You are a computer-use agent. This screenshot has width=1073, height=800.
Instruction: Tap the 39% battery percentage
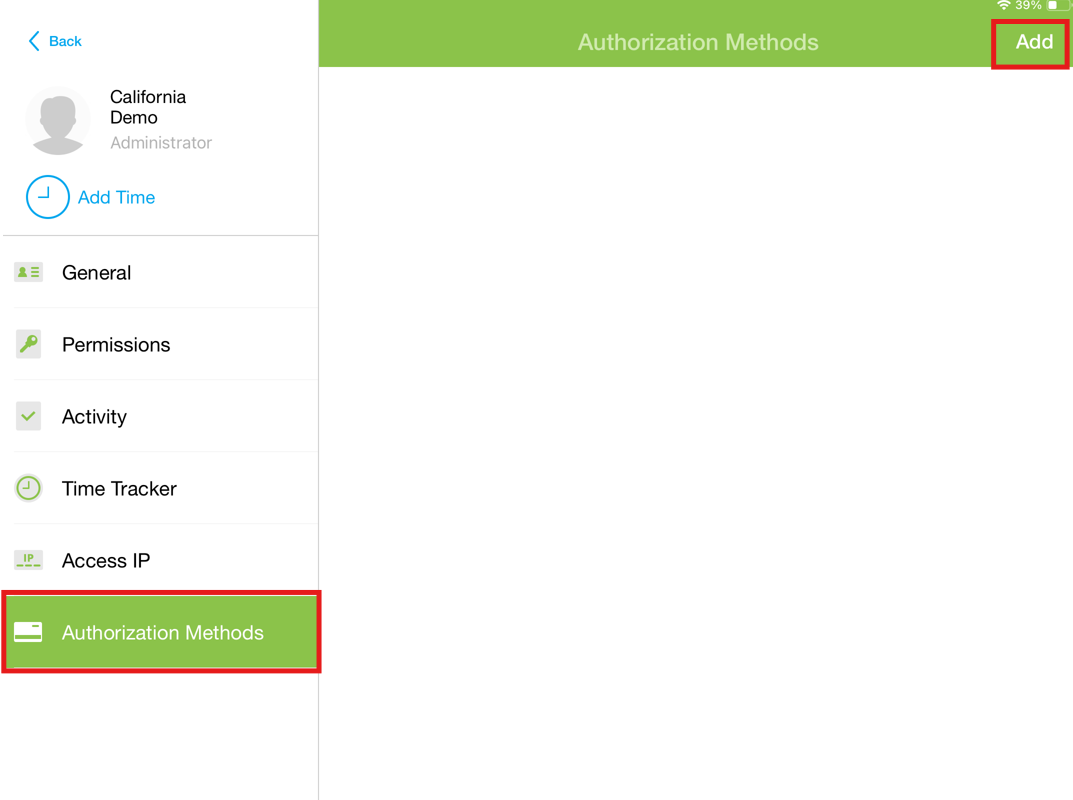click(1028, 5)
